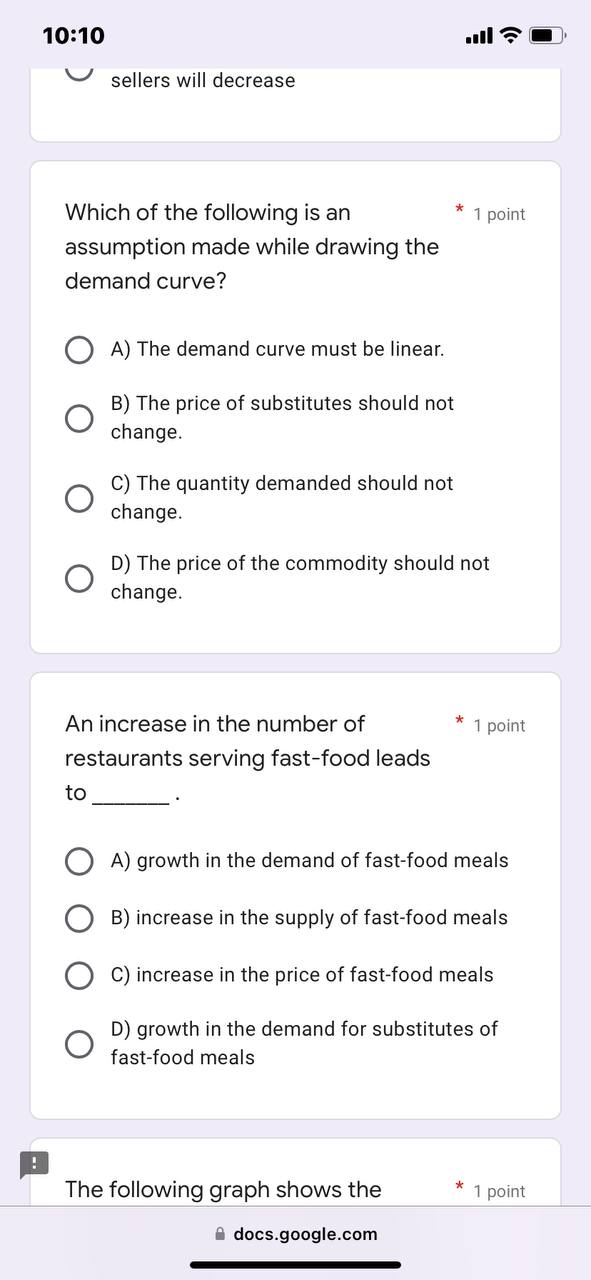Select option C) increase in the price of fast-food meals

click(79, 975)
